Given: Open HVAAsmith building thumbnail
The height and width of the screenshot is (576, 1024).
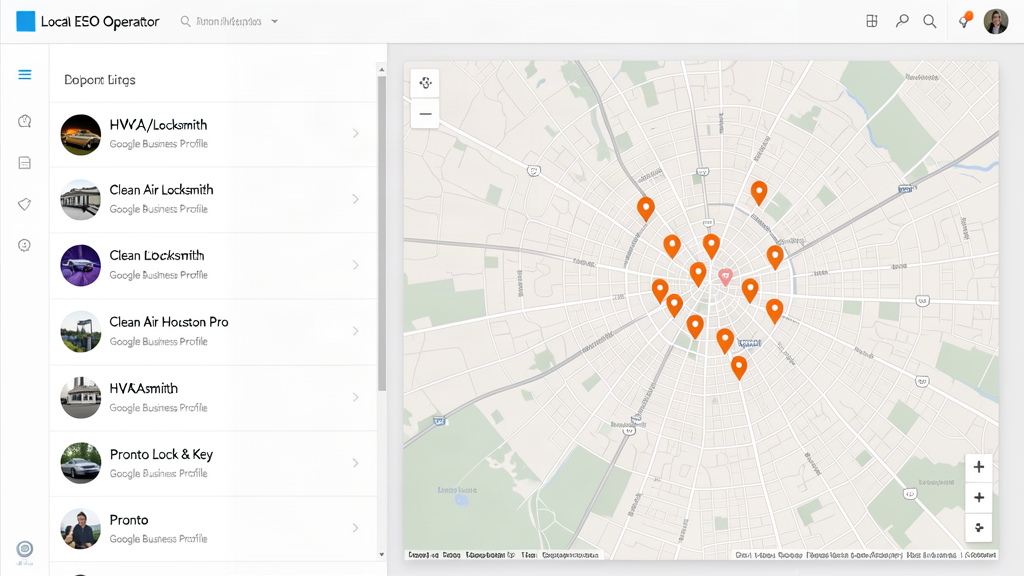Looking at the screenshot, I should 81,398.
